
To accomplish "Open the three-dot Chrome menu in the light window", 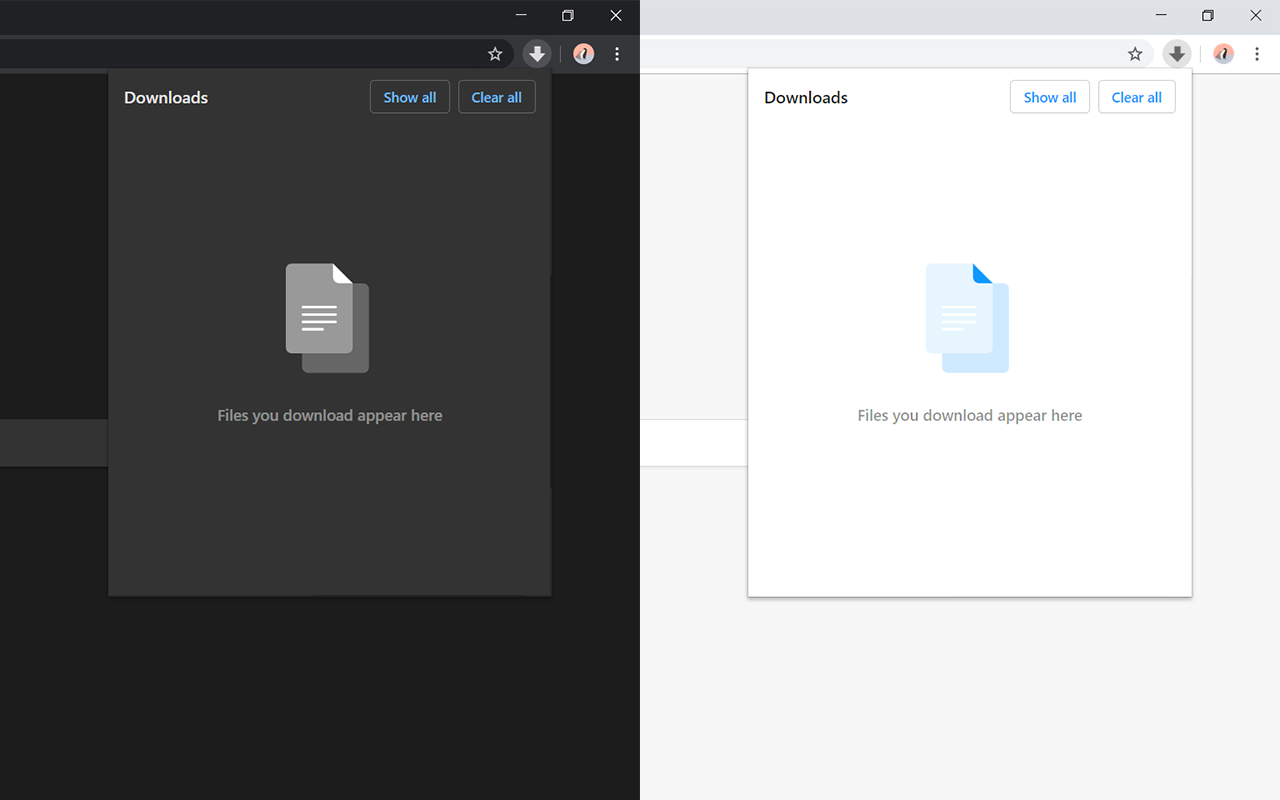I will tap(1257, 54).
